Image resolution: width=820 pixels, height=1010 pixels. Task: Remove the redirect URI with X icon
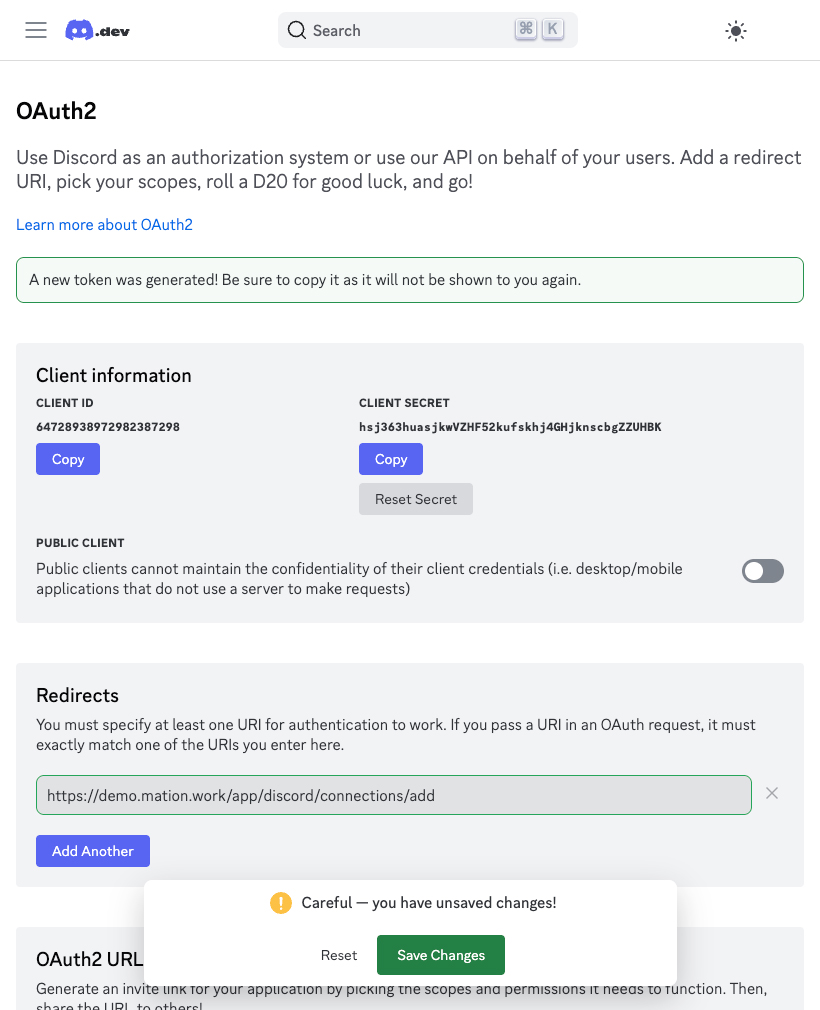pos(772,794)
